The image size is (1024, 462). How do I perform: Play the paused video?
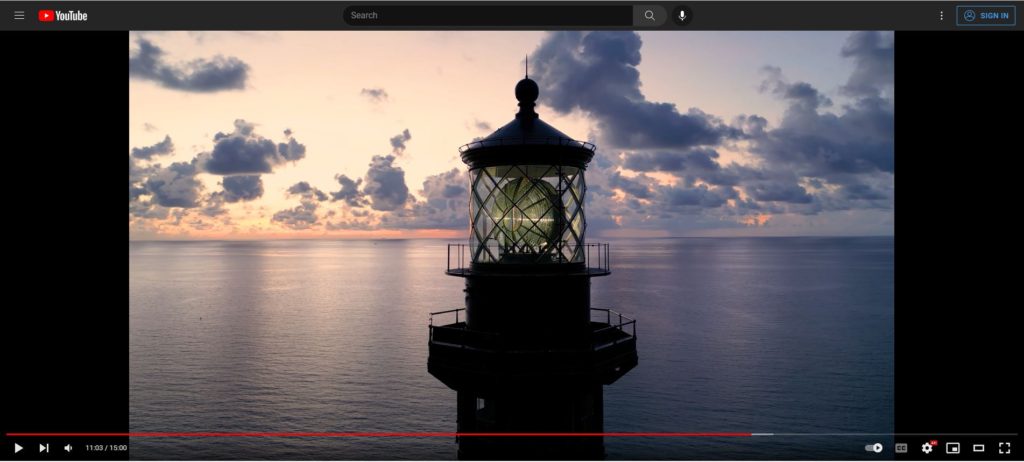click(18, 448)
